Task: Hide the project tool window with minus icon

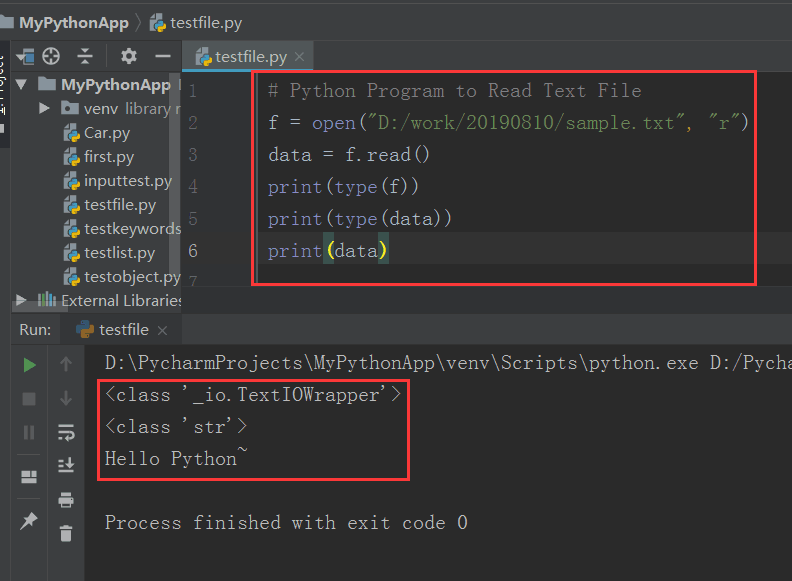Action: (163, 56)
